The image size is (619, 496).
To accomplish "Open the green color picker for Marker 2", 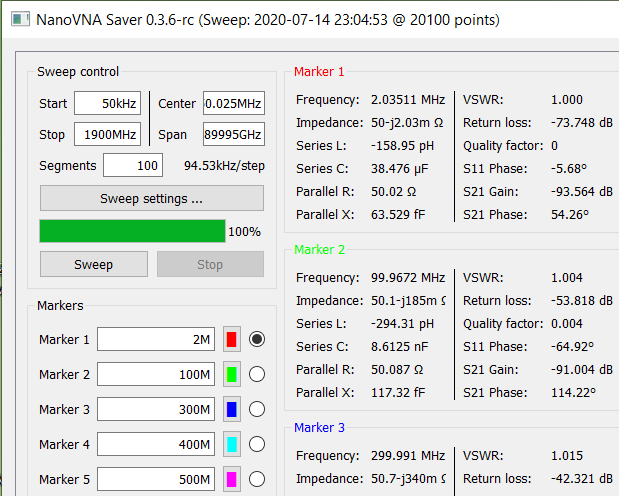I will coord(232,374).
